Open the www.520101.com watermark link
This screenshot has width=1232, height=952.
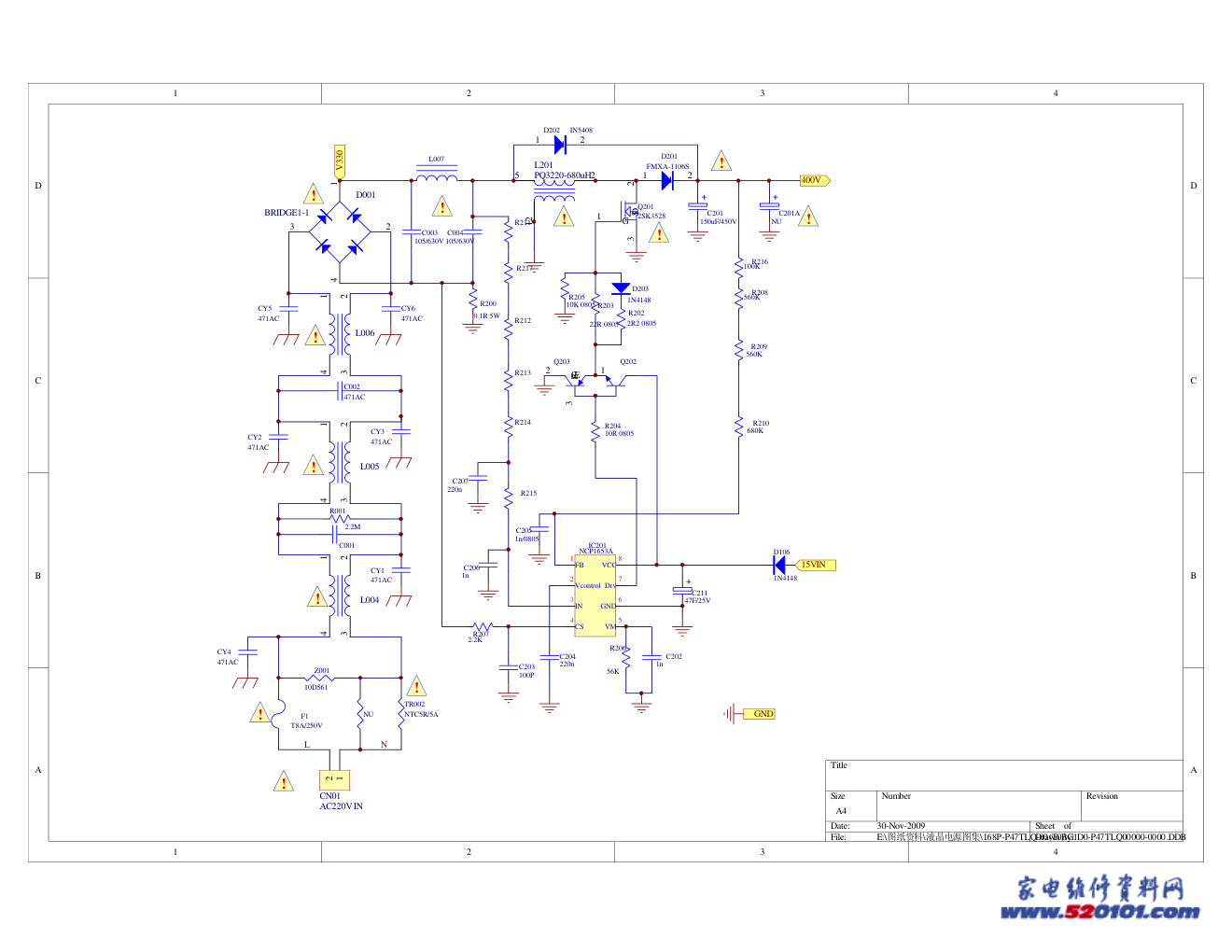(1100, 912)
